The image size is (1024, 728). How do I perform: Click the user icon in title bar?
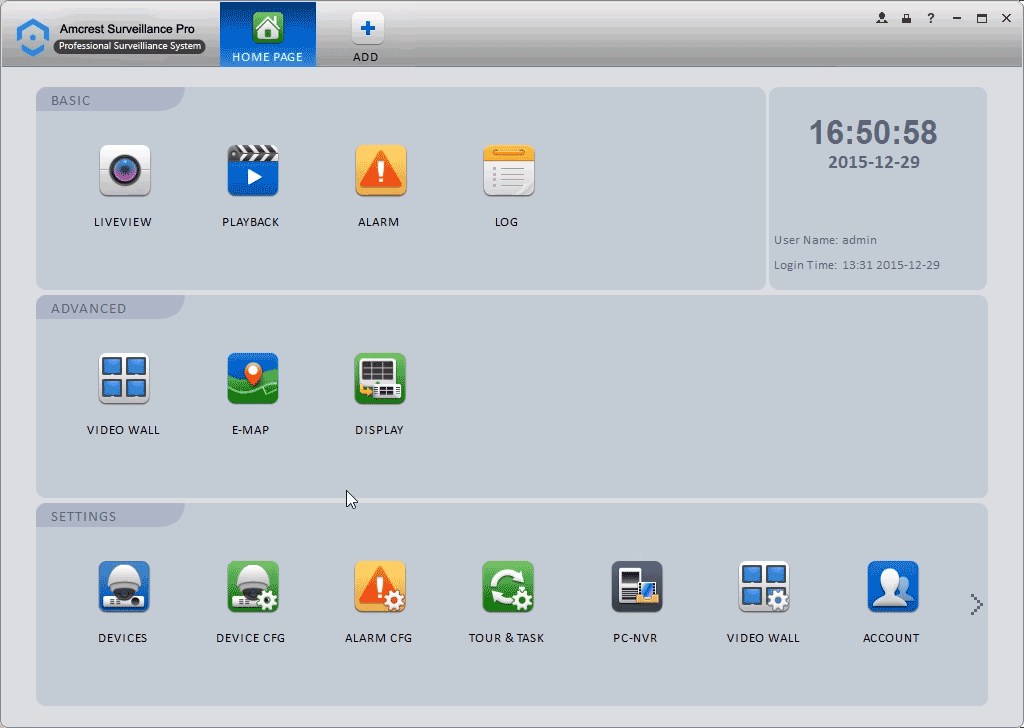tap(882, 18)
